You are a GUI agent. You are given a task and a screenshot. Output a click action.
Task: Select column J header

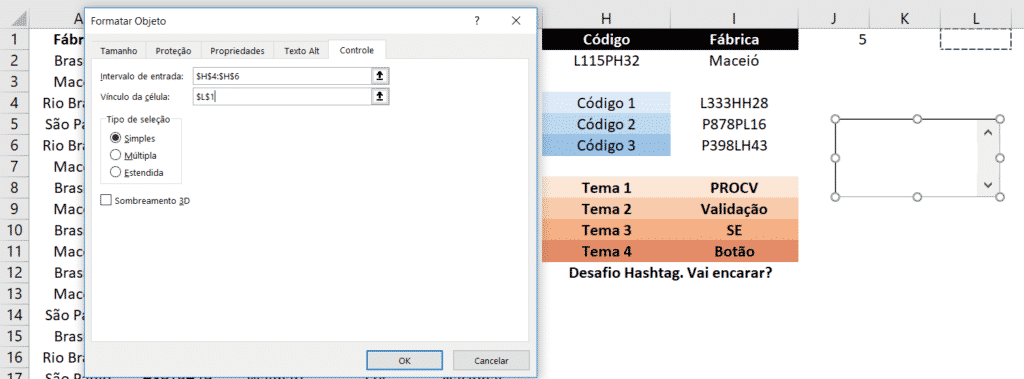(834, 19)
